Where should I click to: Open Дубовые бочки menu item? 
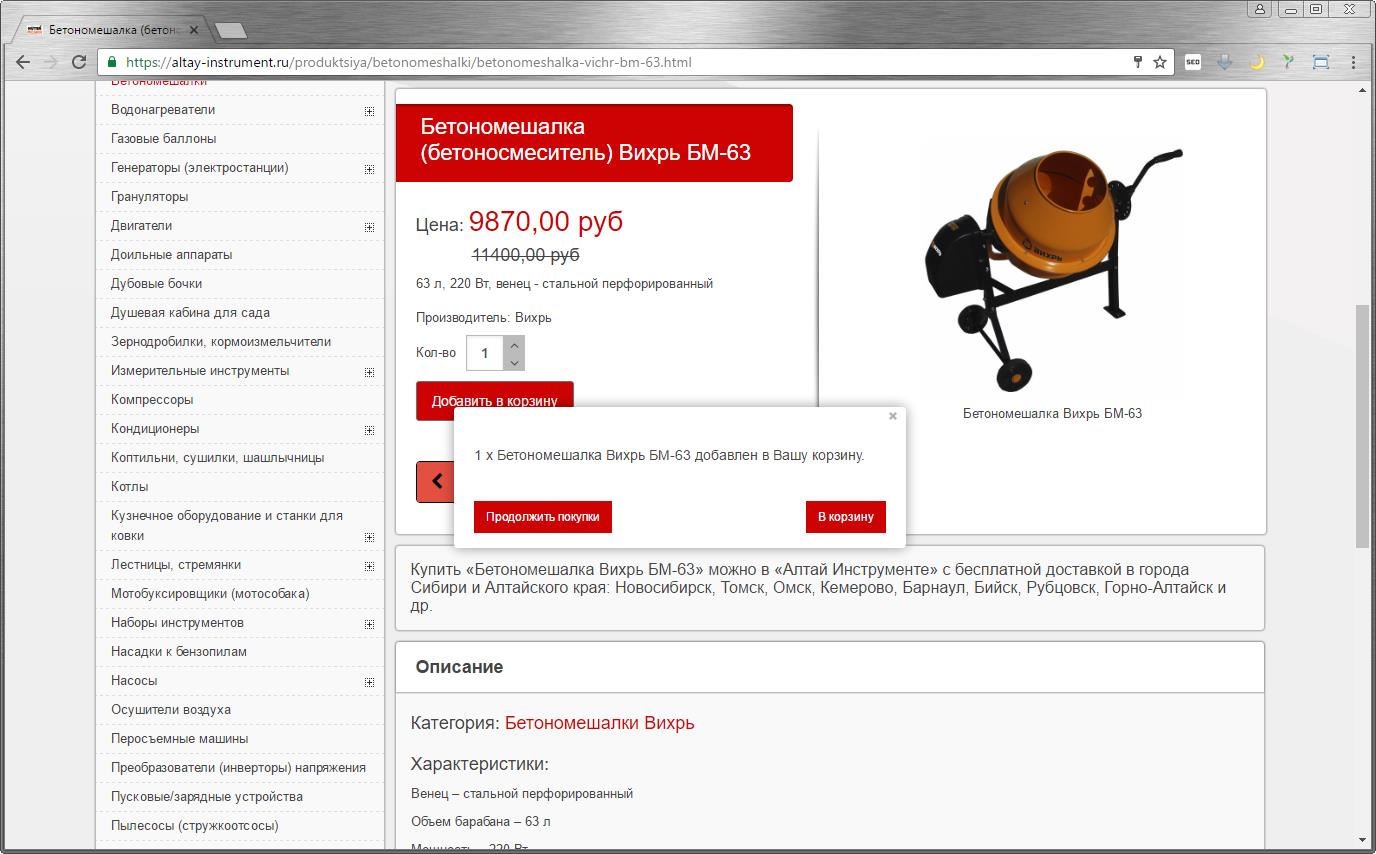tap(156, 284)
